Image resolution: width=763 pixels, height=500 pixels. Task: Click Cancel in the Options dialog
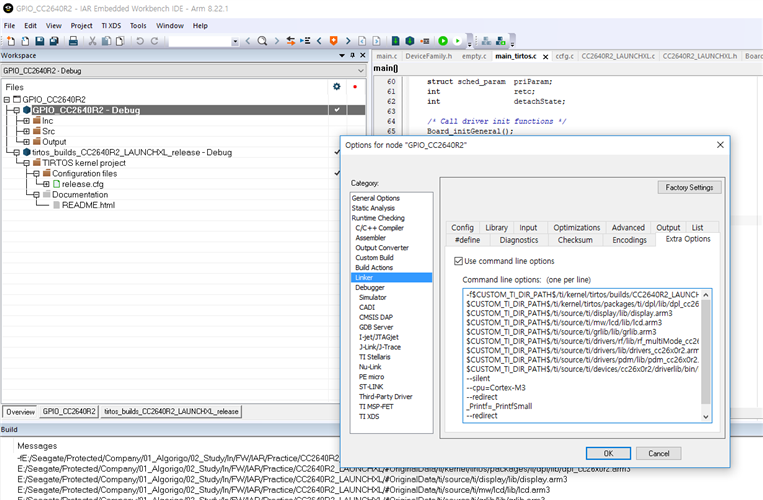click(658, 453)
